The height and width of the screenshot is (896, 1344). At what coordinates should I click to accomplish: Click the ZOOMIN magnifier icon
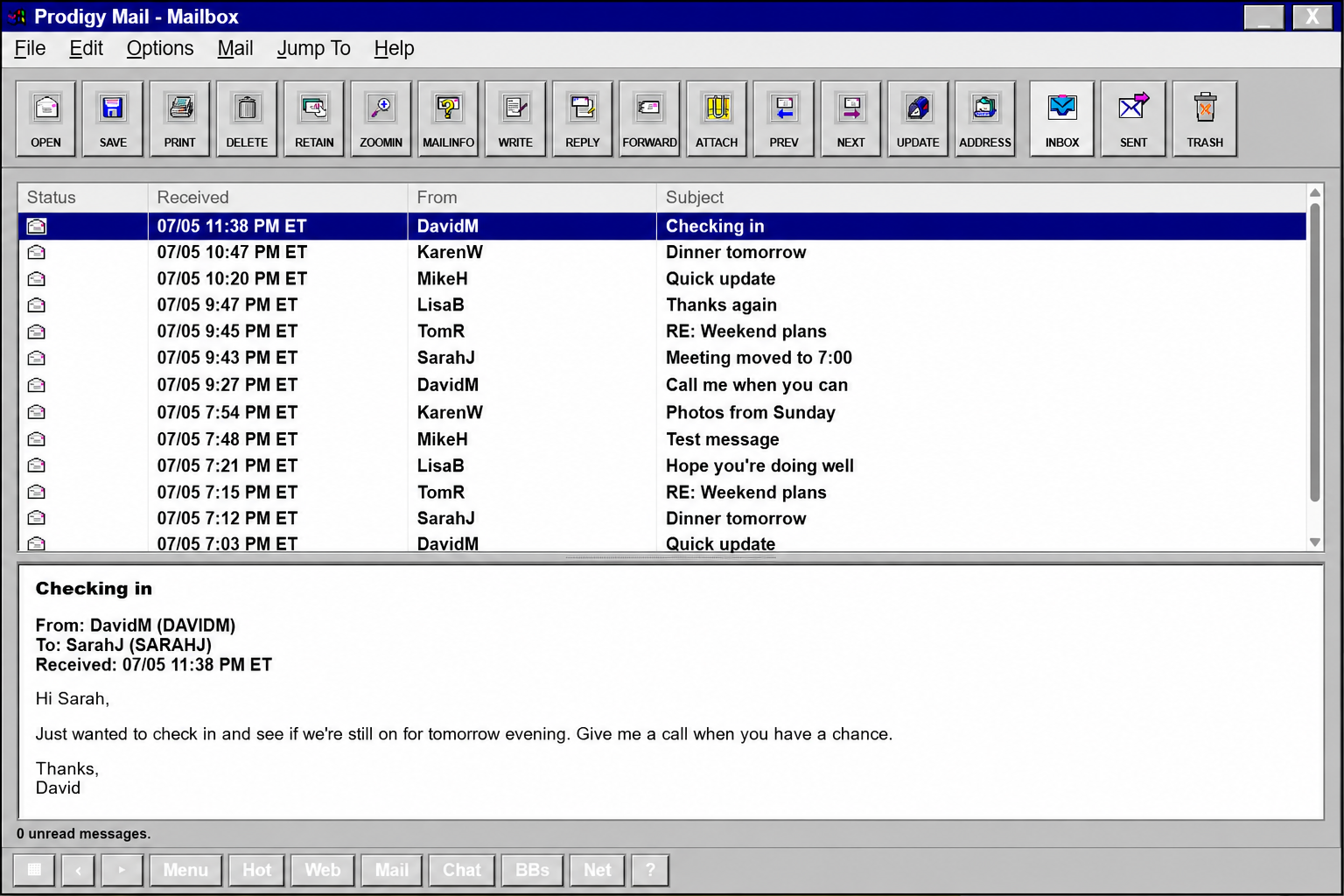(381, 119)
